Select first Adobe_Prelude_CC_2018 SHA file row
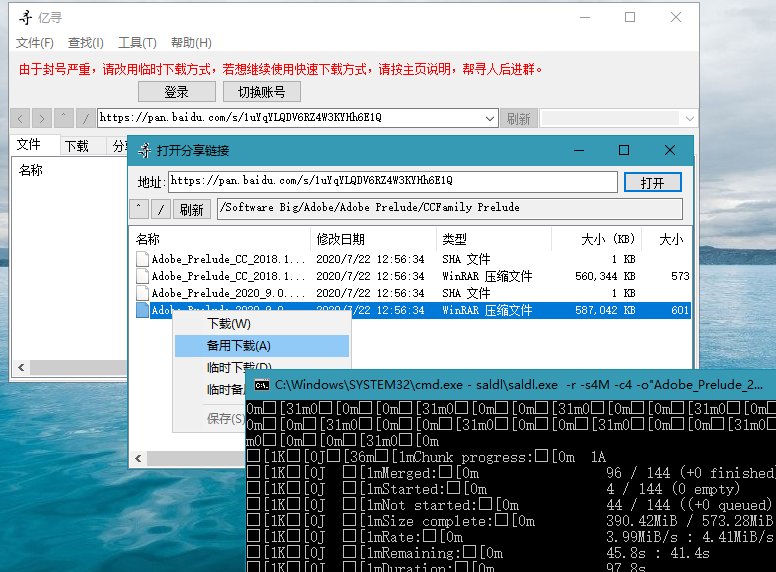The width and height of the screenshot is (776, 572). pyautogui.click(x=412, y=259)
